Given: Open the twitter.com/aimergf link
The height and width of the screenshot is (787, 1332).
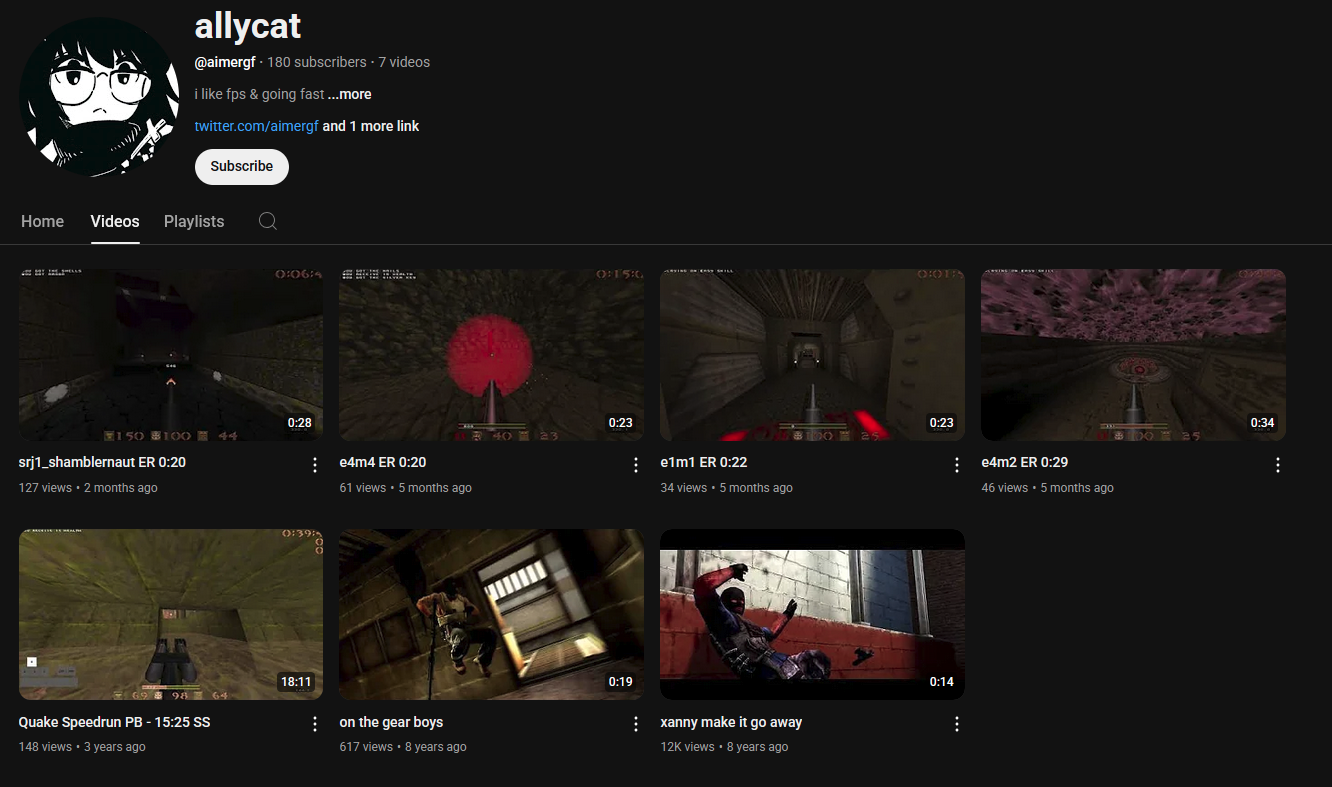Looking at the screenshot, I should tap(257, 126).
